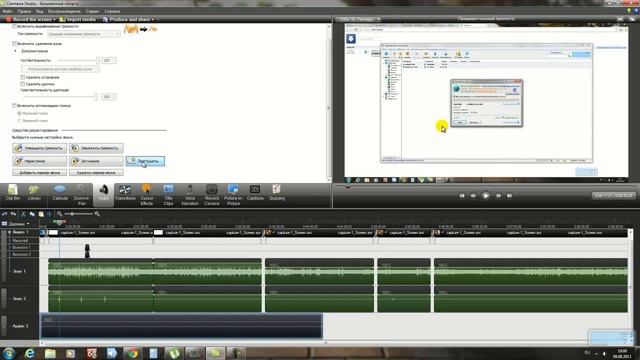Click the Import media button
This screenshot has width=640, height=360.
78,19
